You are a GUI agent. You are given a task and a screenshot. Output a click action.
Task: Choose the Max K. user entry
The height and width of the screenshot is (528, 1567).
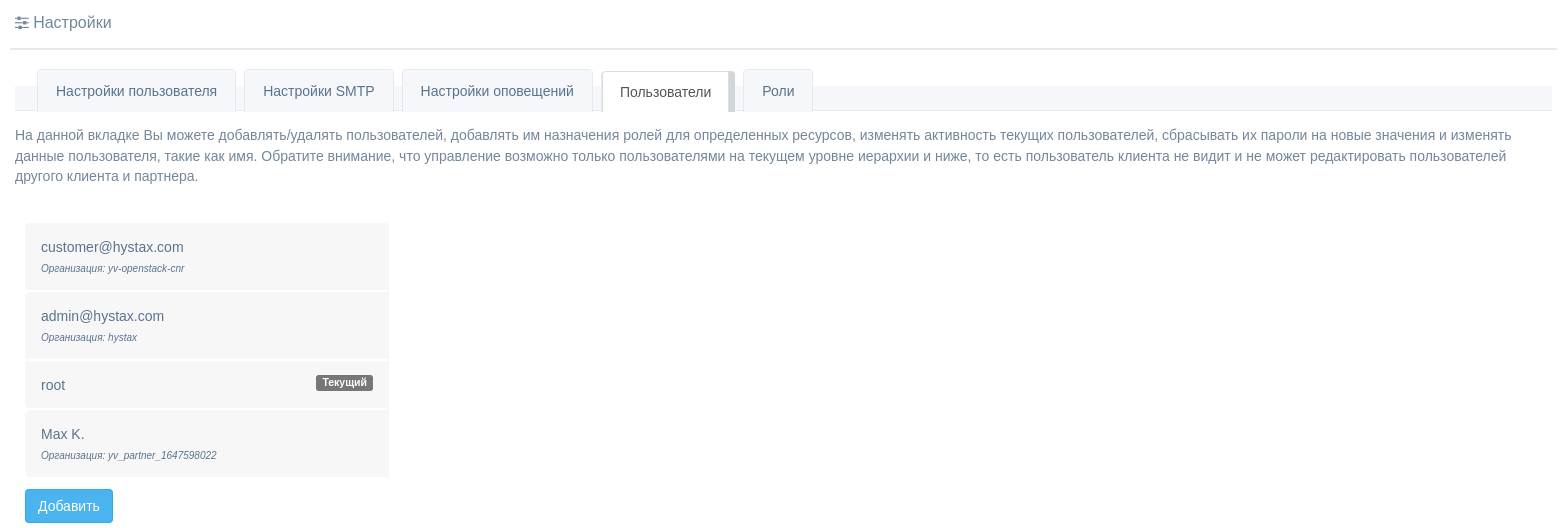63,434
